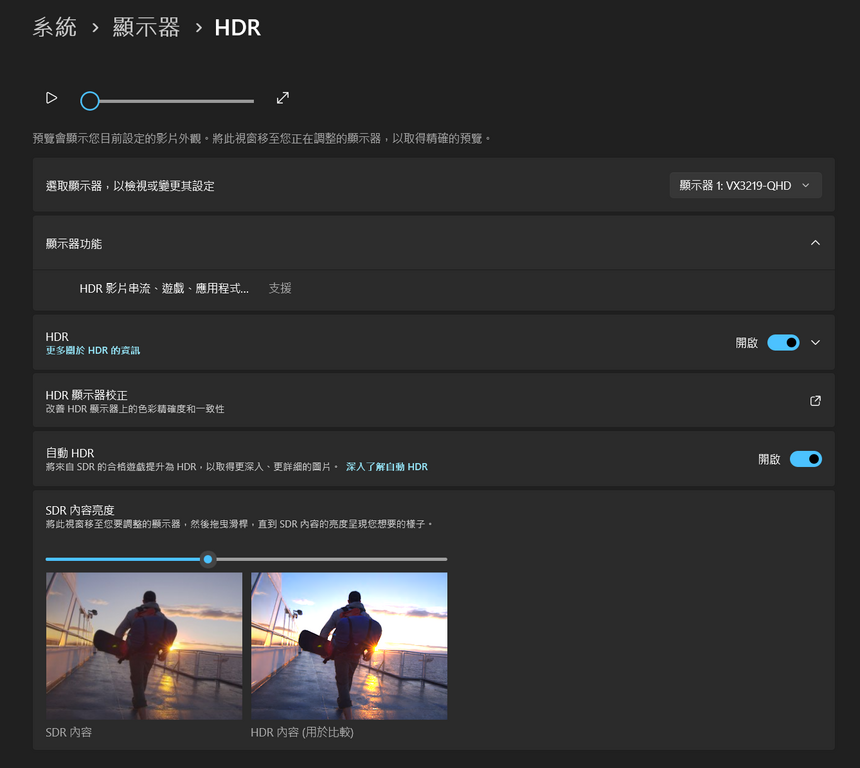Navigate to 顯示器 breadcrumb page
The image size is (860, 768).
[146, 27]
